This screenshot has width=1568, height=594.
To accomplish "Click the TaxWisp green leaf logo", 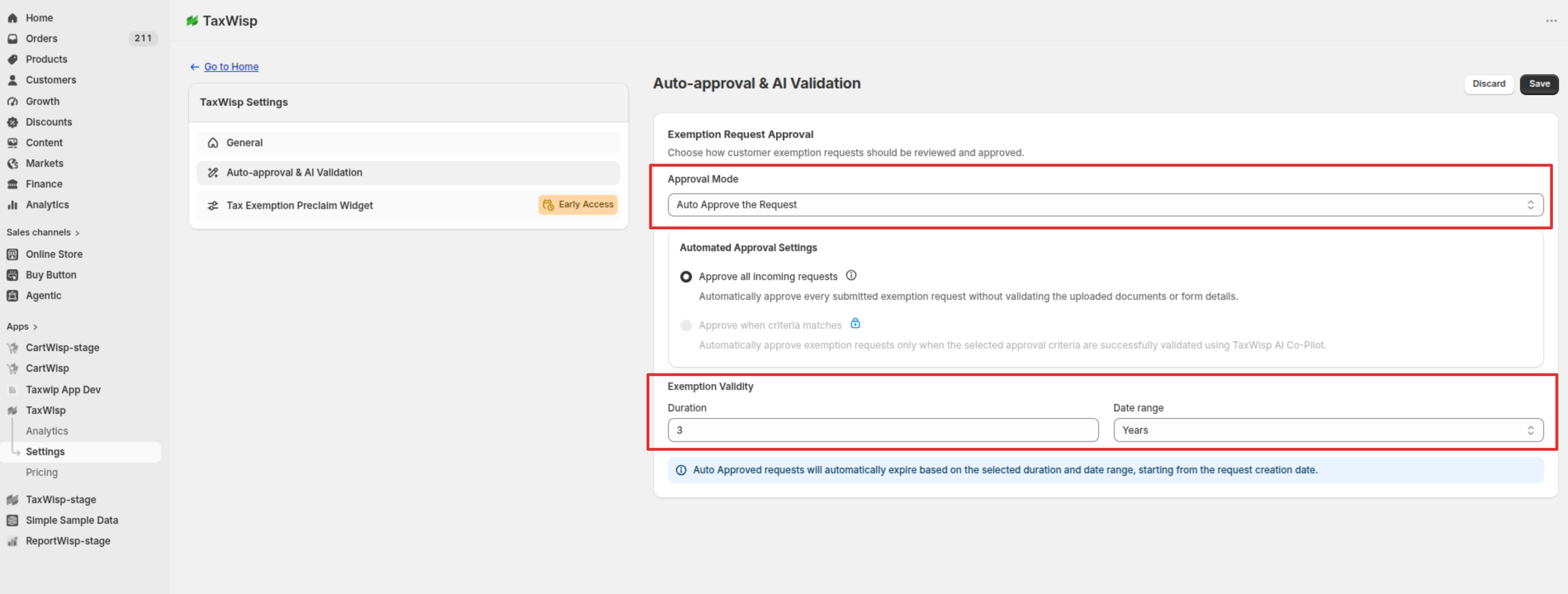I will click(x=192, y=21).
